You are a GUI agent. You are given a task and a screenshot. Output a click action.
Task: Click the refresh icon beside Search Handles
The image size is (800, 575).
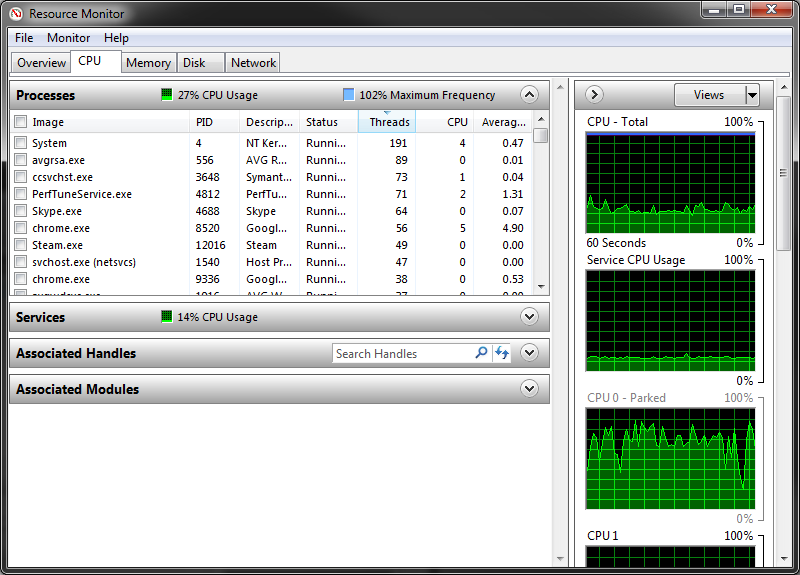tap(502, 353)
